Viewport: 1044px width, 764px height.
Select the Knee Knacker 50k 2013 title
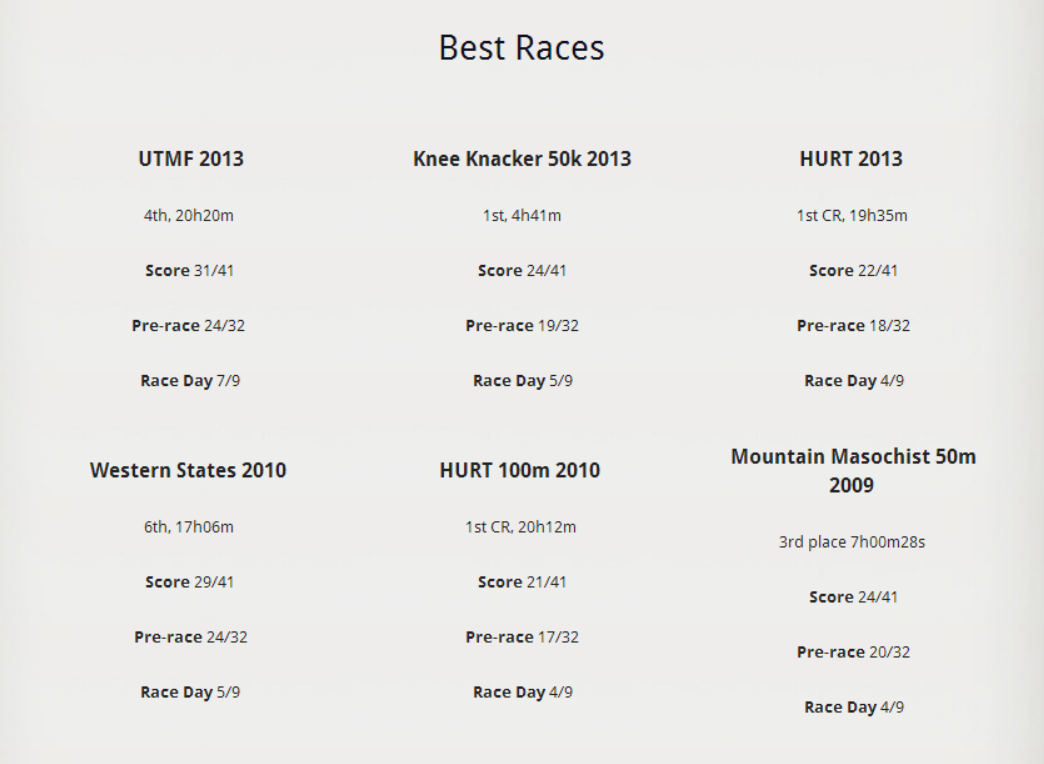pos(521,159)
